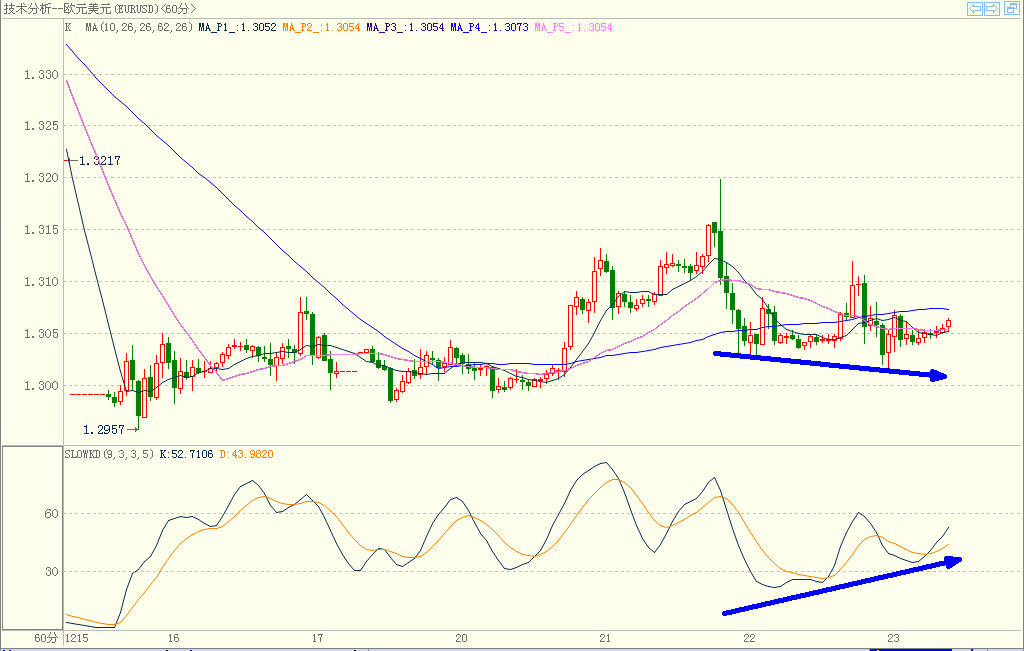Click the 1.320 price axis label
The image size is (1024, 651).
[x=41, y=178]
